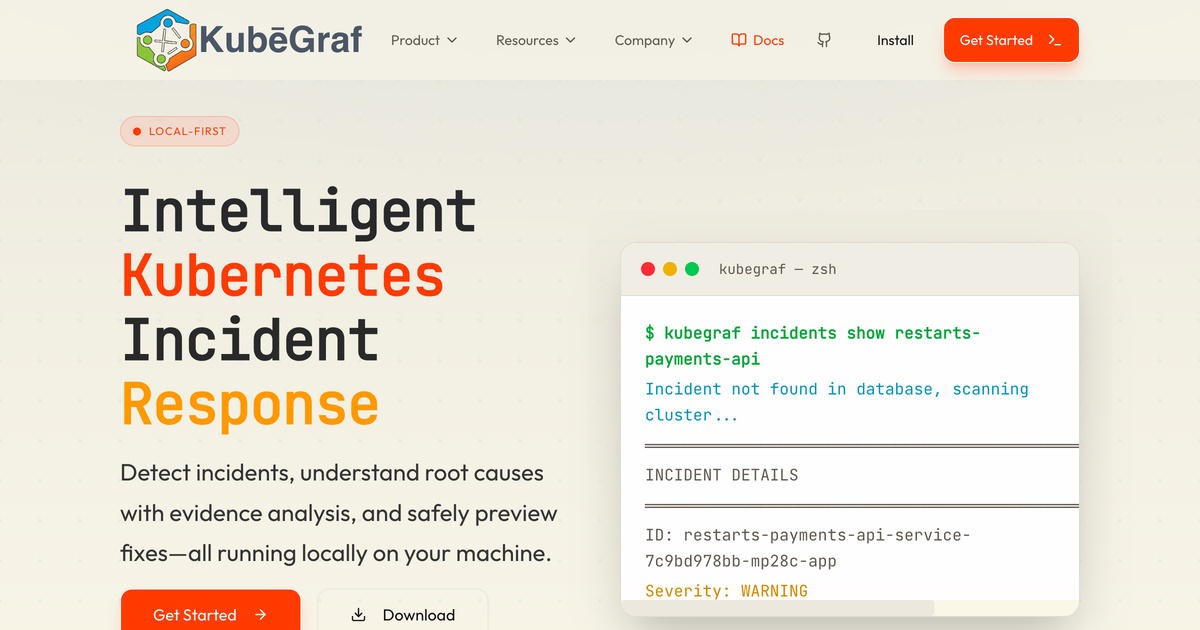Toggle the red traffic light on the terminal
The width and height of the screenshot is (1200, 630).
tap(648, 268)
